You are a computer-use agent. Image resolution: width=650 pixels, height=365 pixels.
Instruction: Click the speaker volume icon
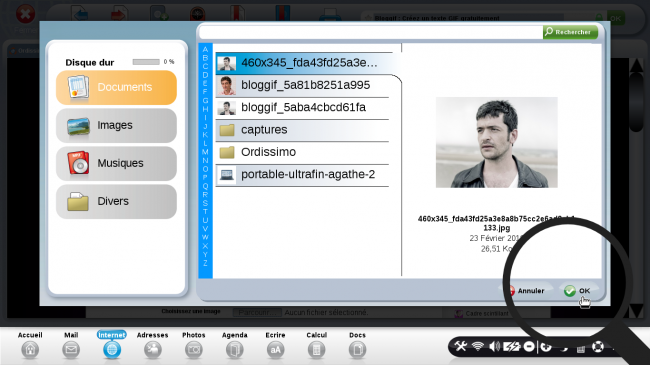pyautogui.click(x=494, y=346)
